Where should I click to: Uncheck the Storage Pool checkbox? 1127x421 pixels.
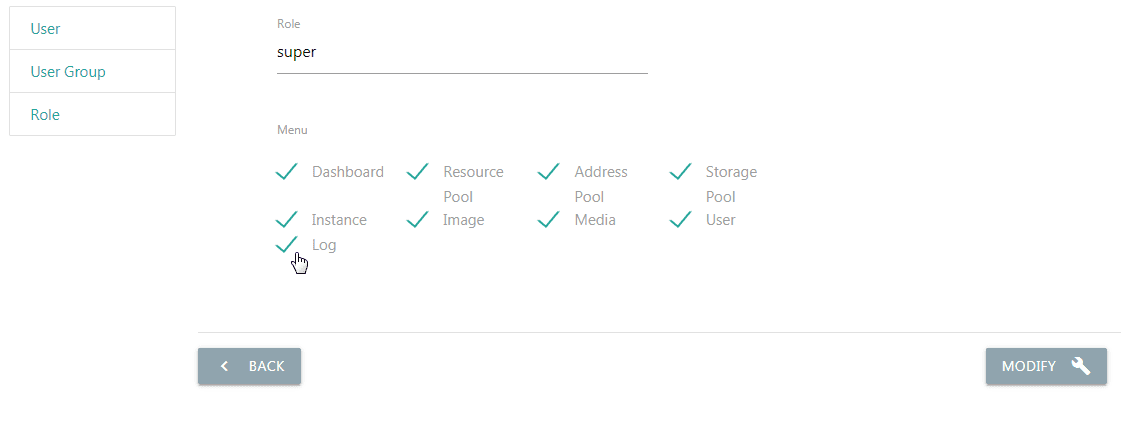(x=681, y=172)
